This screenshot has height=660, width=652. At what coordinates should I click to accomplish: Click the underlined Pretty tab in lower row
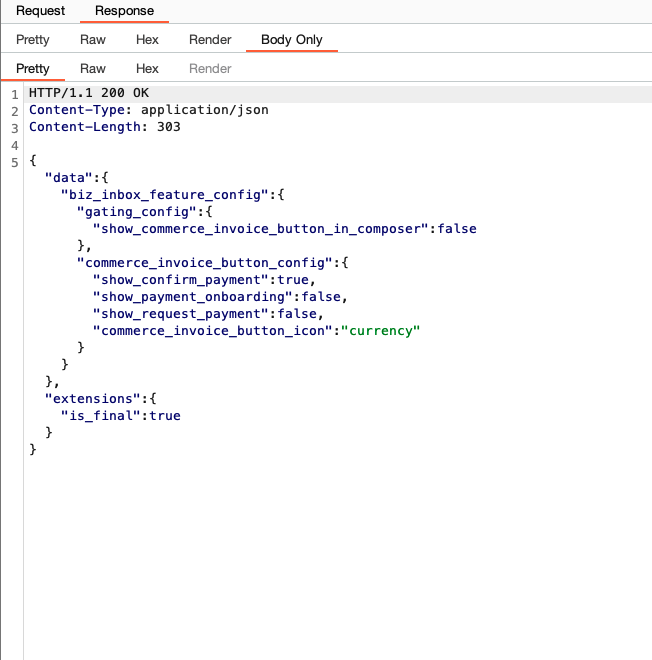(33, 69)
